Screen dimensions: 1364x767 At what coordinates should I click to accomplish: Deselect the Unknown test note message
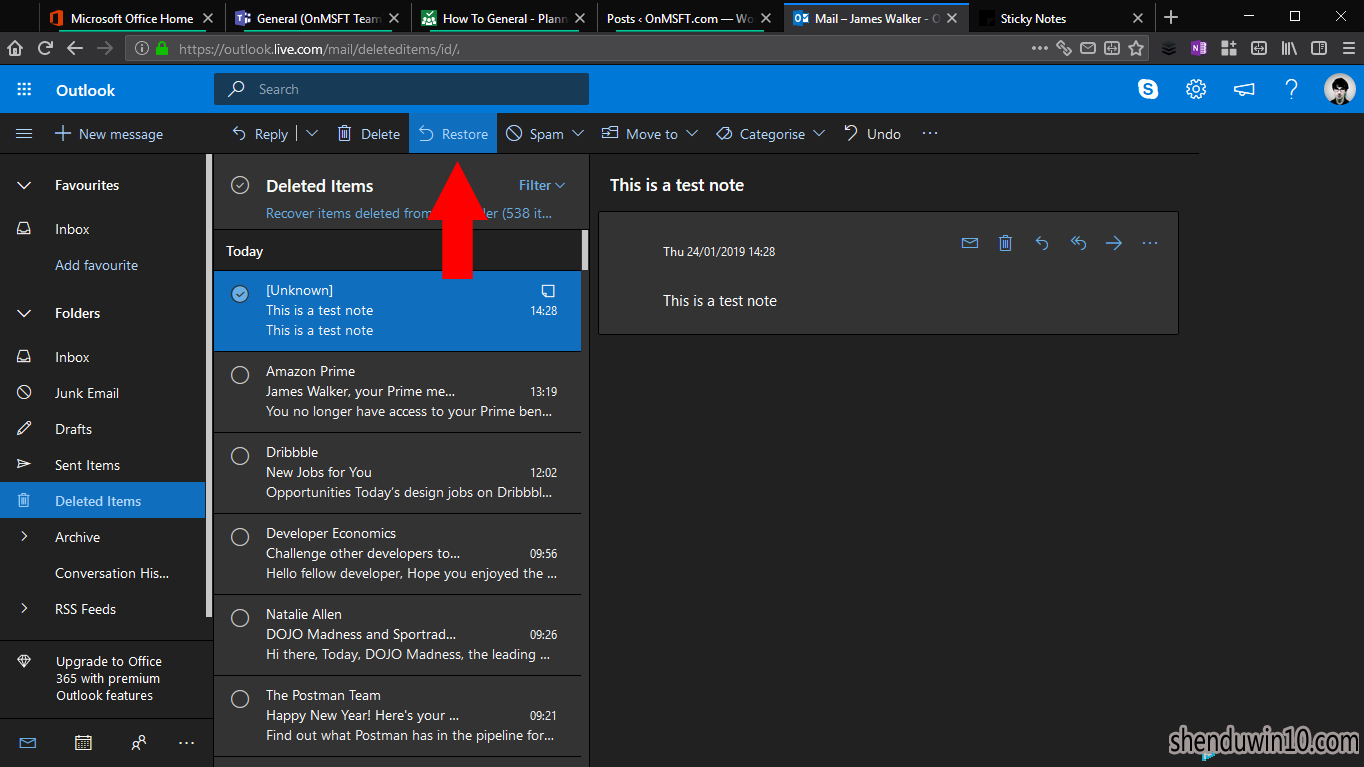240,294
